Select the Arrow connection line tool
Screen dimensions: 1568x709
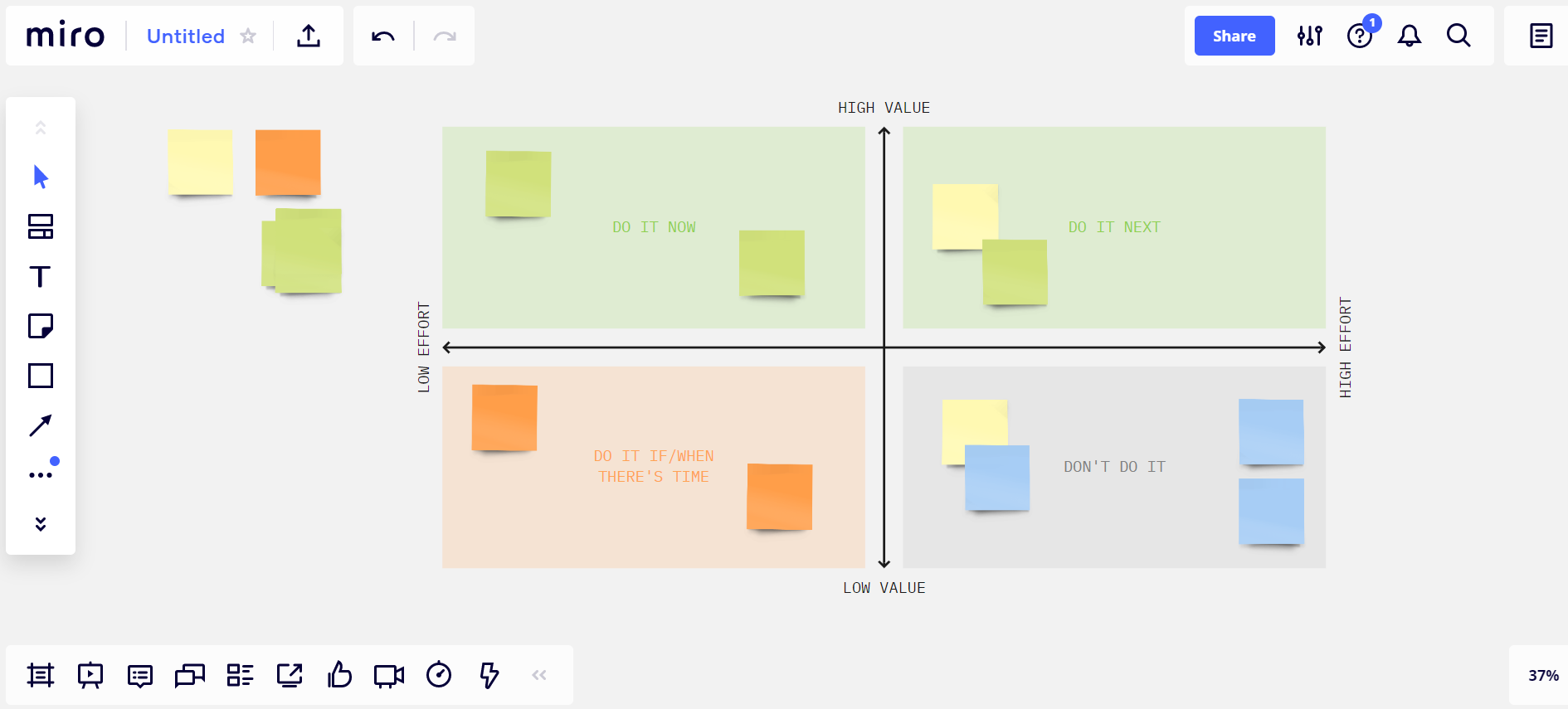pyautogui.click(x=41, y=425)
